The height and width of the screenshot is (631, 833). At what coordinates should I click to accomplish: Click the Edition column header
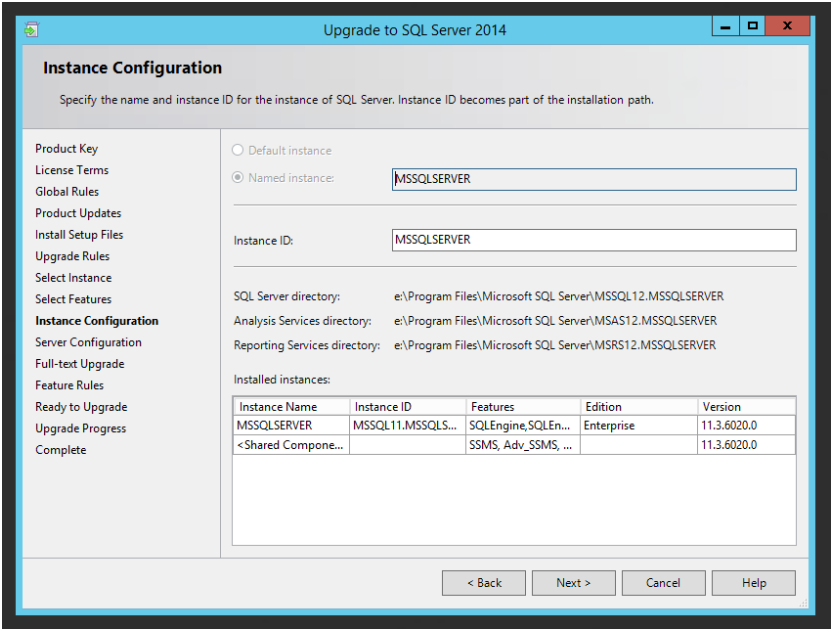click(x=639, y=407)
